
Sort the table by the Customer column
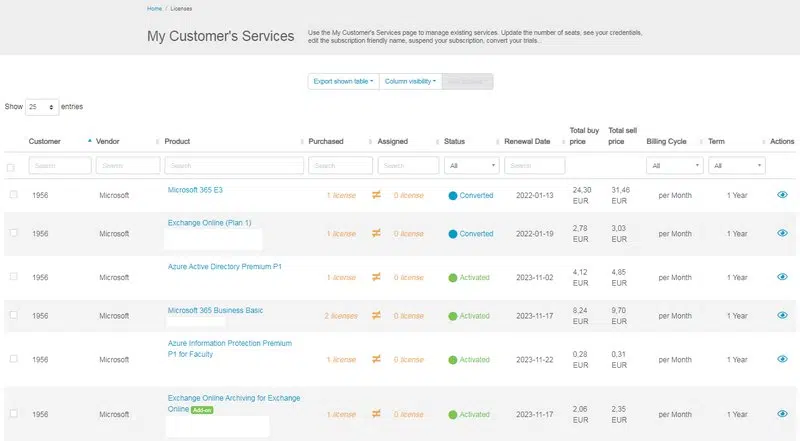44,141
